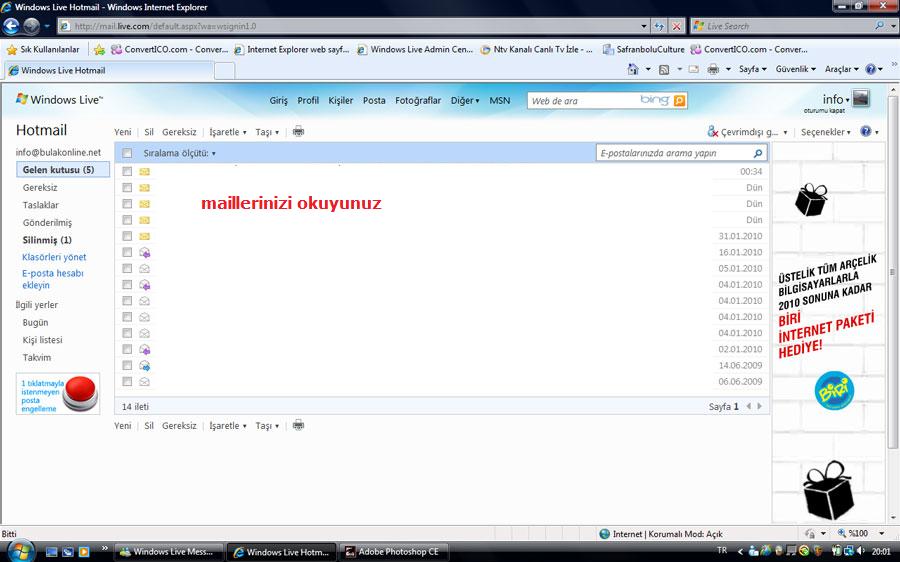Open Fotoğraflar in Windows Live navigation
Image resolution: width=900 pixels, height=562 pixels.
click(x=418, y=100)
